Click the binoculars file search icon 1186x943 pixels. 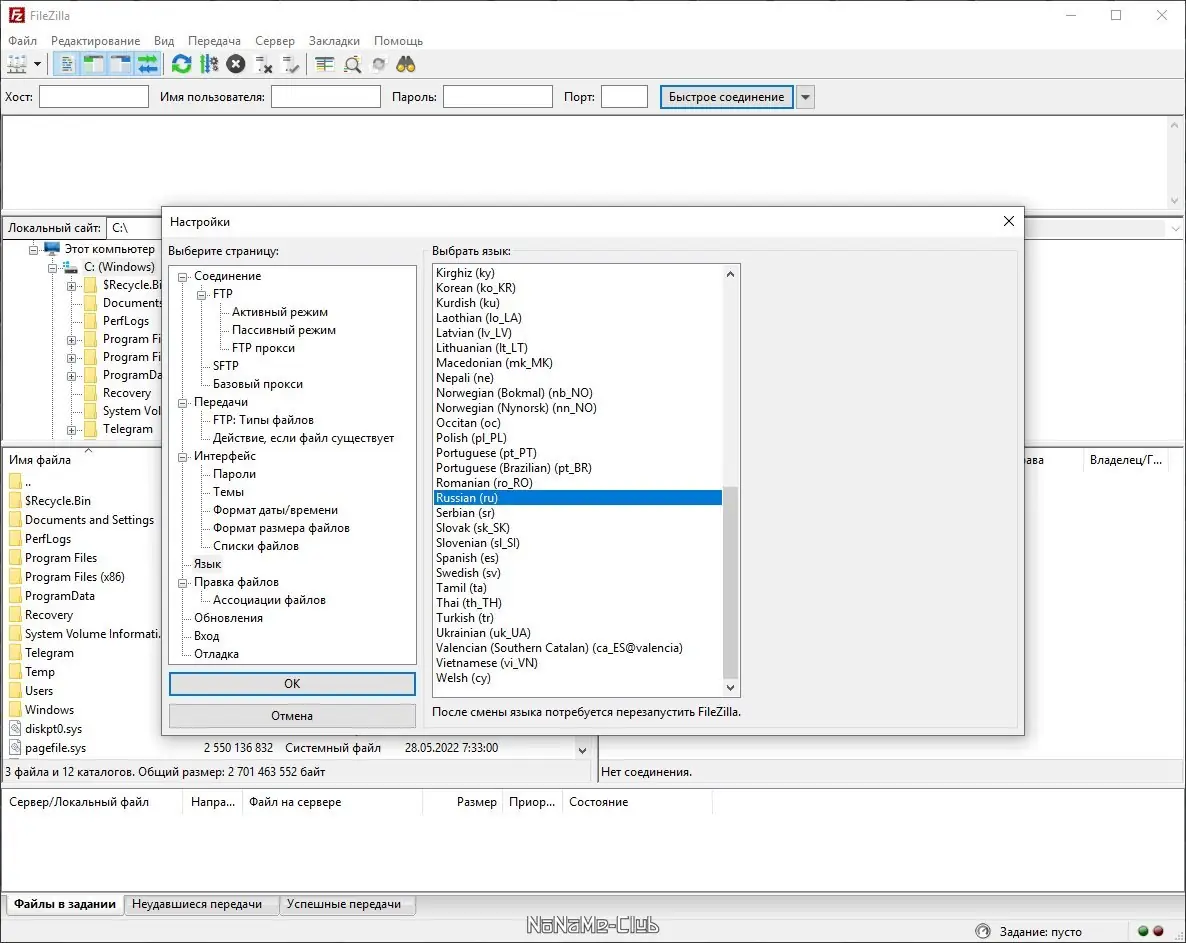coord(406,65)
